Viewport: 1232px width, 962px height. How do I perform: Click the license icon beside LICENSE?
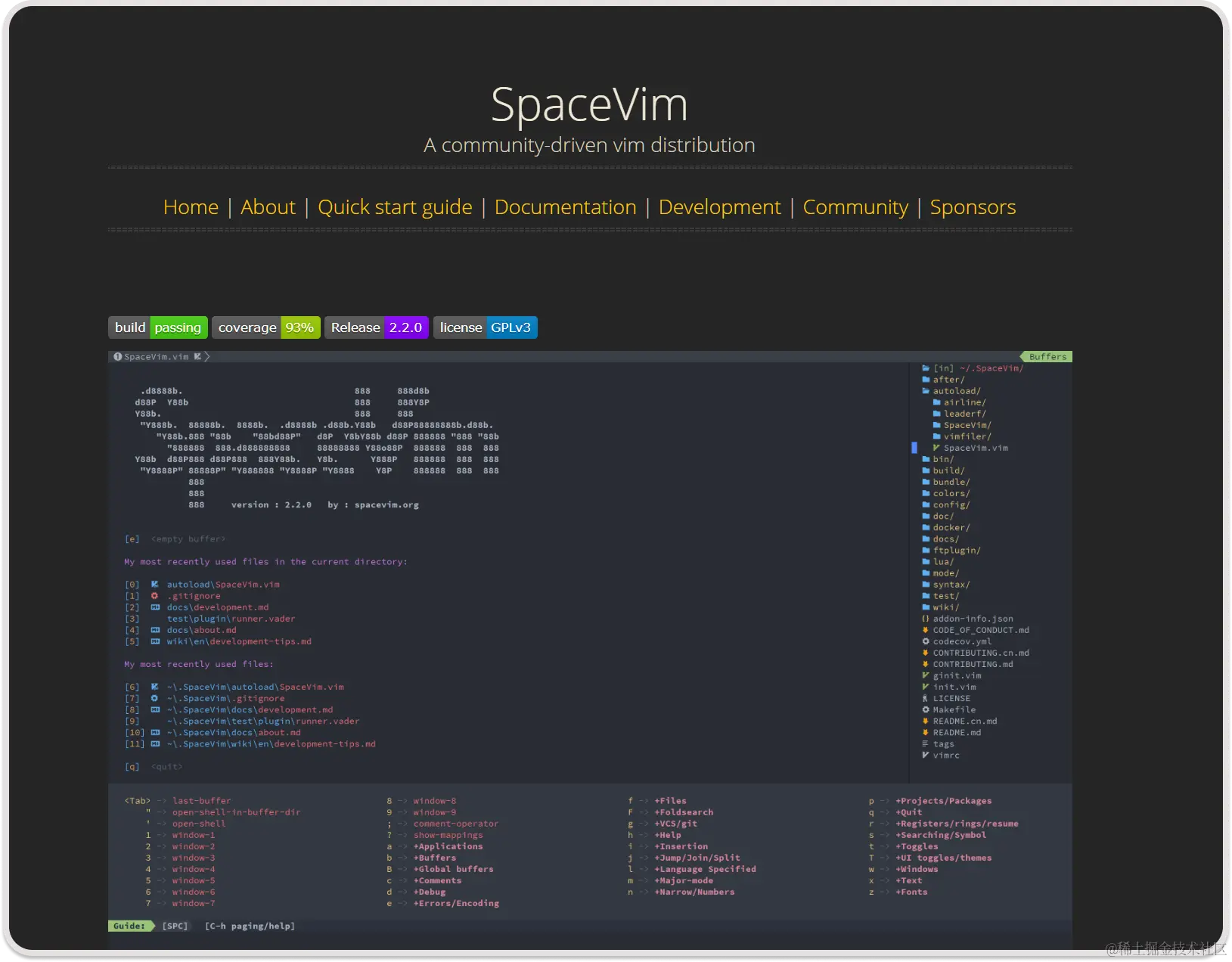tap(926, 698)
